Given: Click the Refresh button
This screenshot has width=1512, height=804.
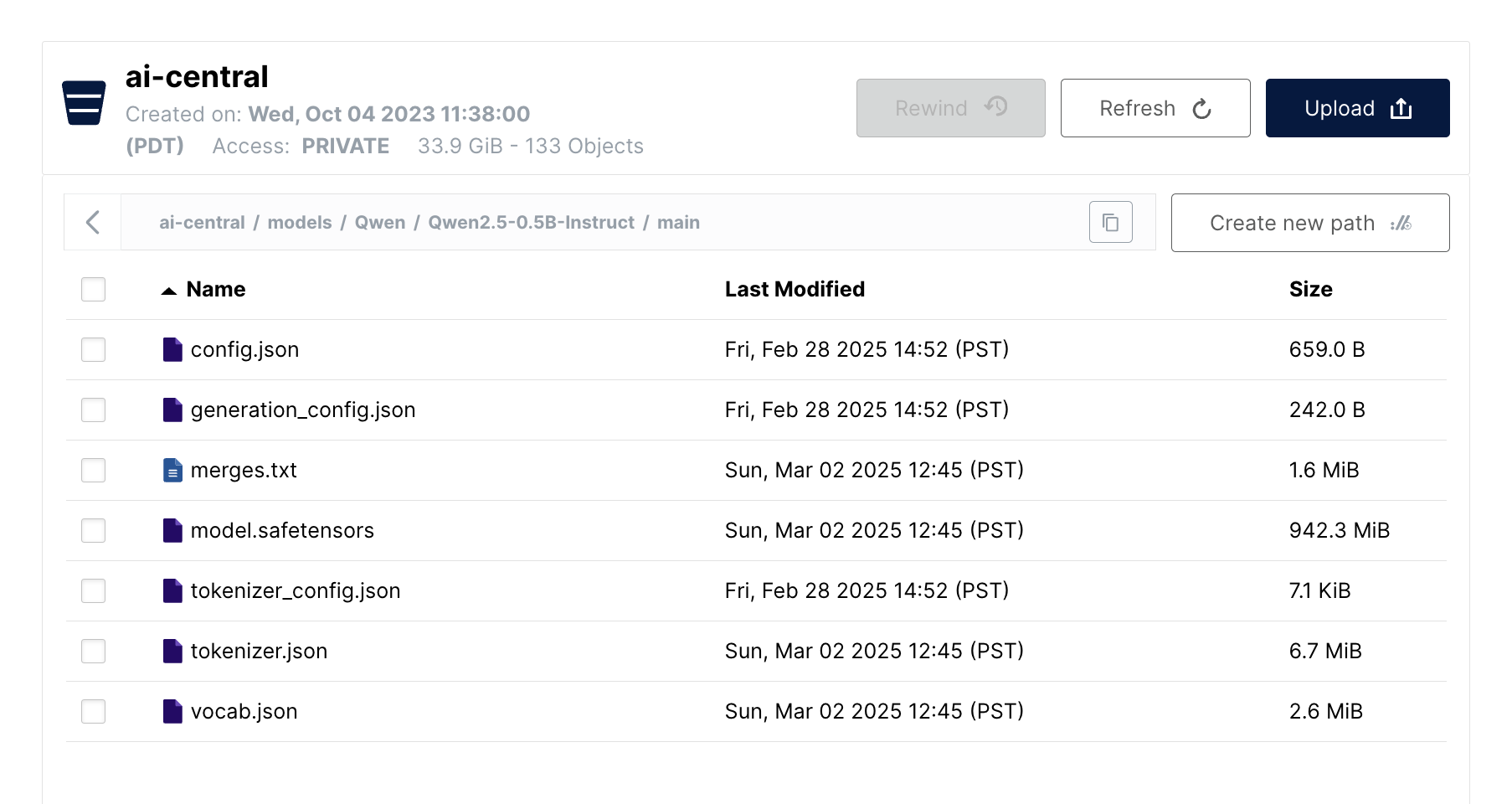Looking at the screenshot, I should pos(1155,108).
